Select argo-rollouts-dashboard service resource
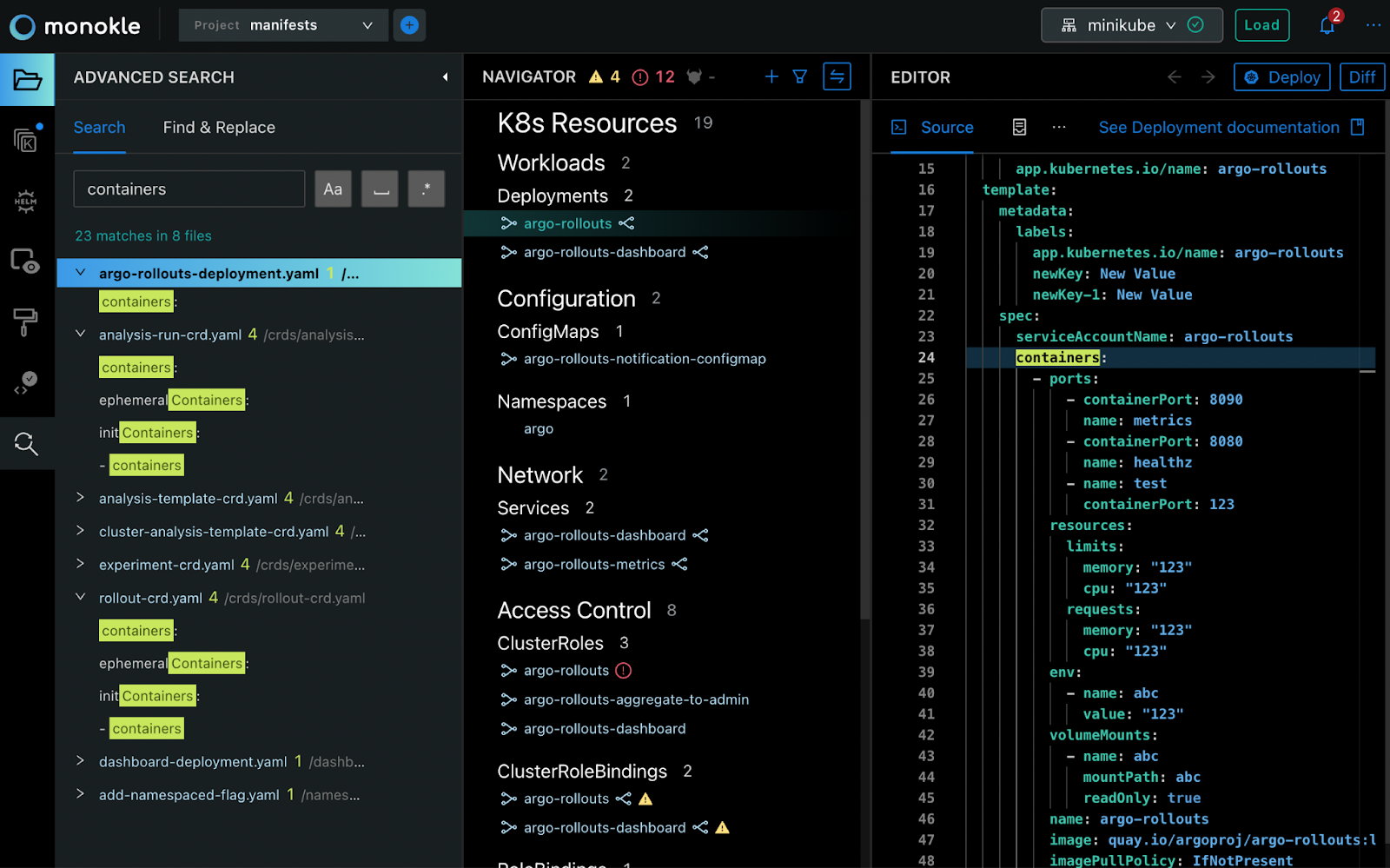 (605, 535)
